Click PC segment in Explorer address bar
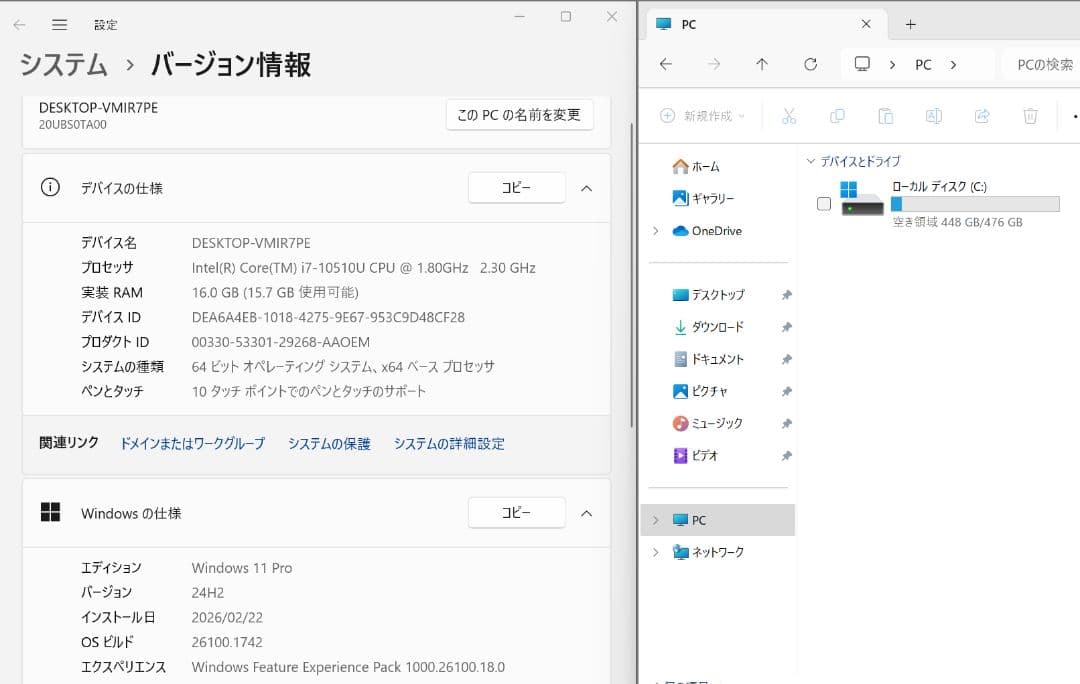Viewport: 1080px width, 684px height. point(923,65)
